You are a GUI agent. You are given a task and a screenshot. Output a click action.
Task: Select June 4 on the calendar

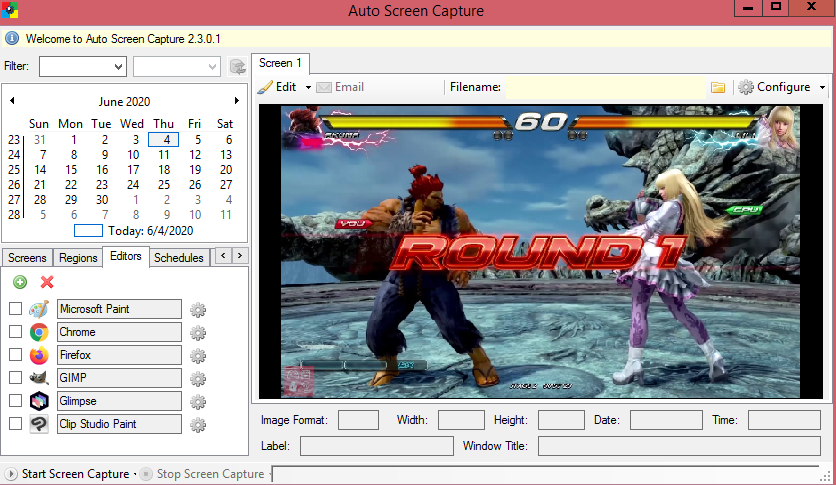[x=166, y=140]
